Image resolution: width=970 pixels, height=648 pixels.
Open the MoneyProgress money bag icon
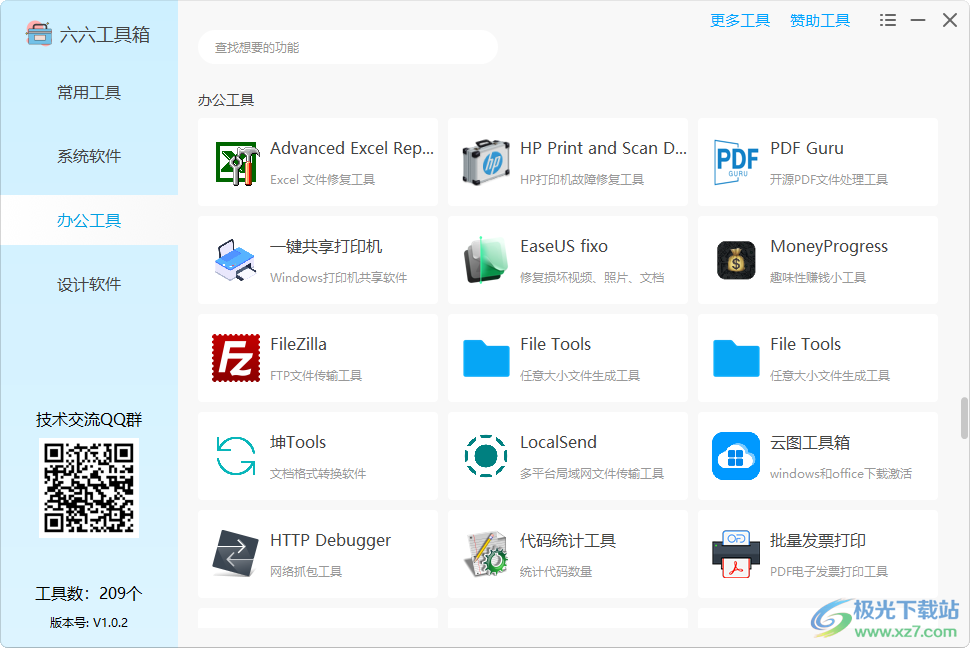pos(736,261)
